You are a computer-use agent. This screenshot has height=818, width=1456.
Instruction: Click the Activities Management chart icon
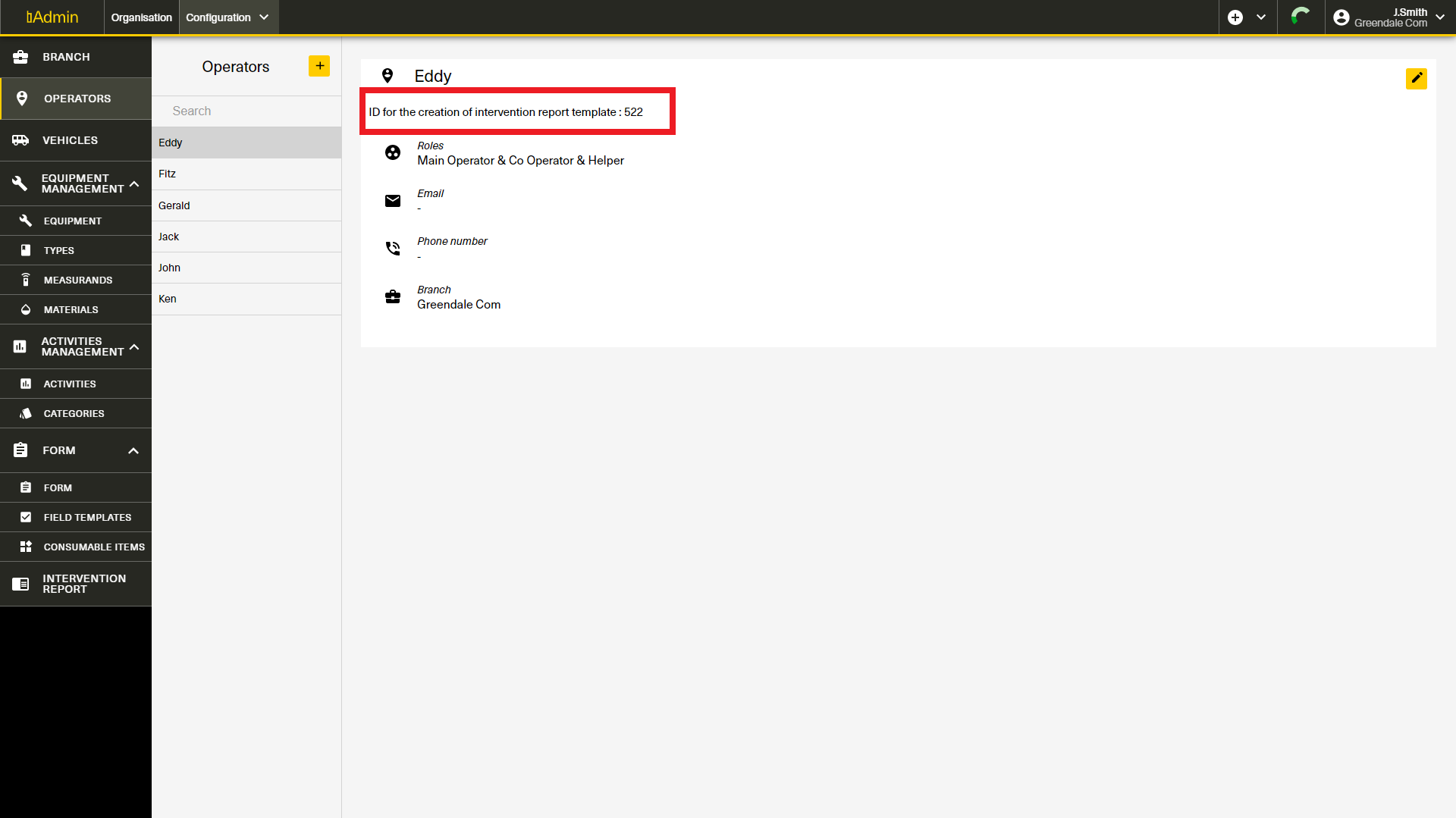tap(20, 346)
